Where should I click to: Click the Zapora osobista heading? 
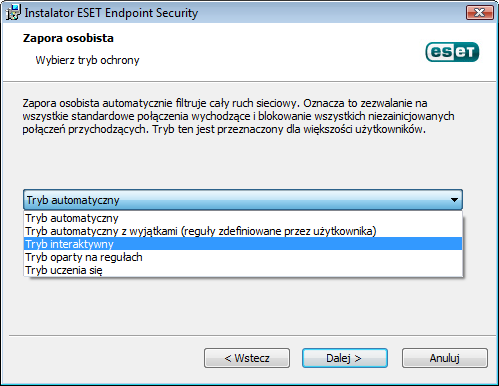(x=68, y=38)
